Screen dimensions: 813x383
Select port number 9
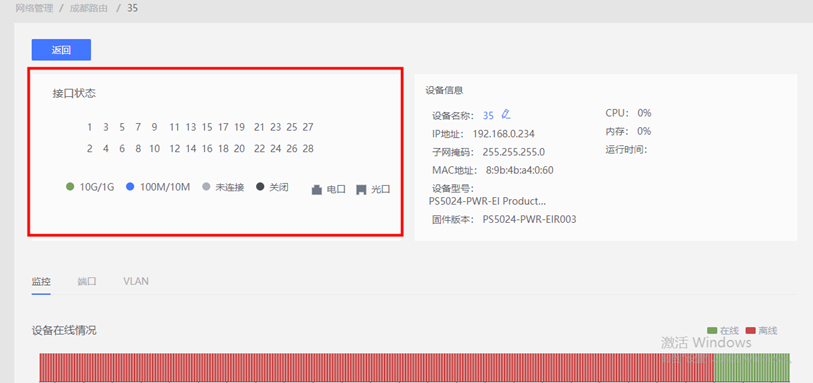point(154,127)
